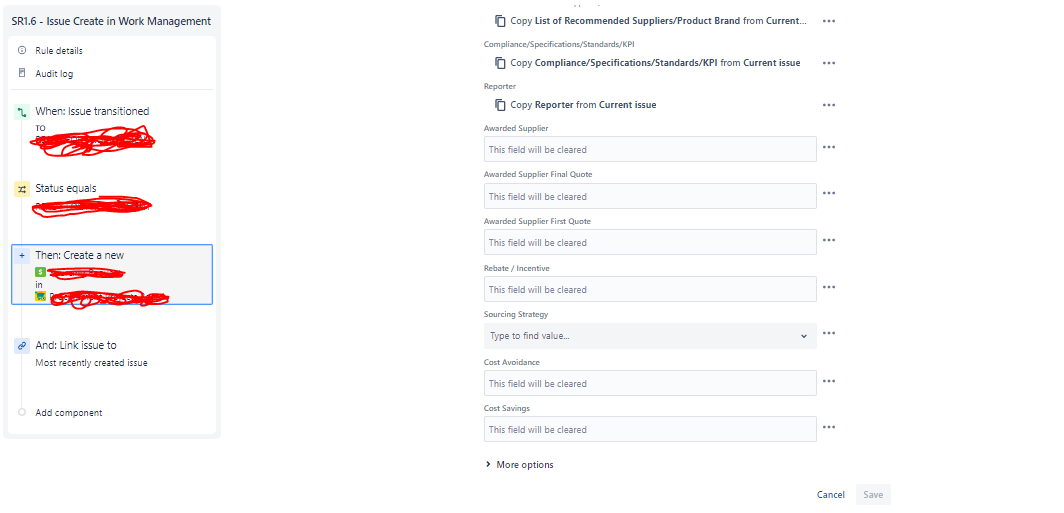
Task: Click the Sourcing Strategy chevron arrow
Action: [804, 336]
